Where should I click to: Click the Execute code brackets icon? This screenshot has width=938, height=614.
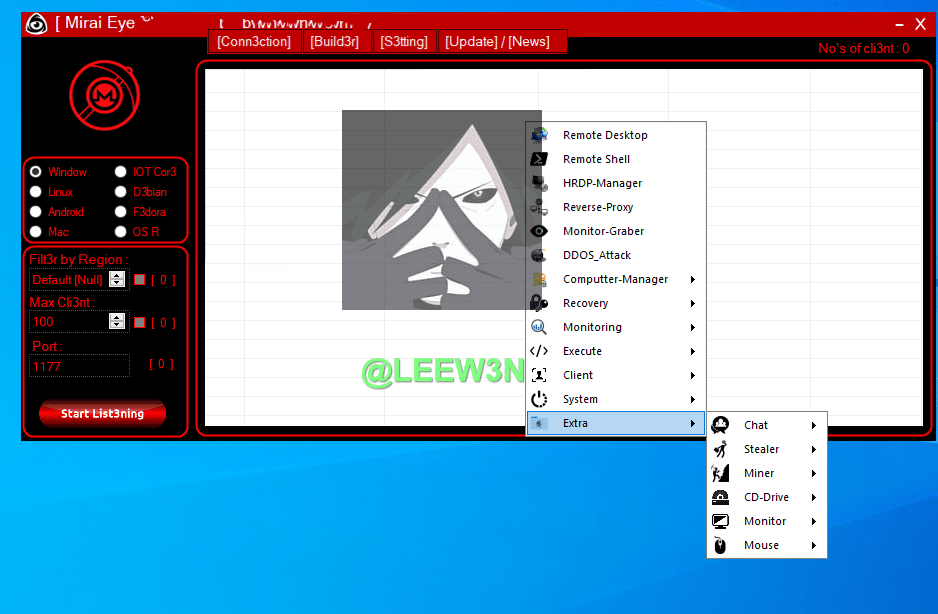point(540,351)
